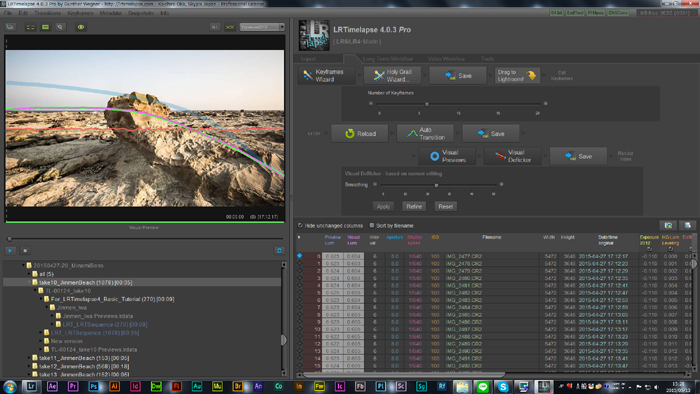Click the Refine button
Viewport: 700px width, 394px height.
tap(414, 207)
